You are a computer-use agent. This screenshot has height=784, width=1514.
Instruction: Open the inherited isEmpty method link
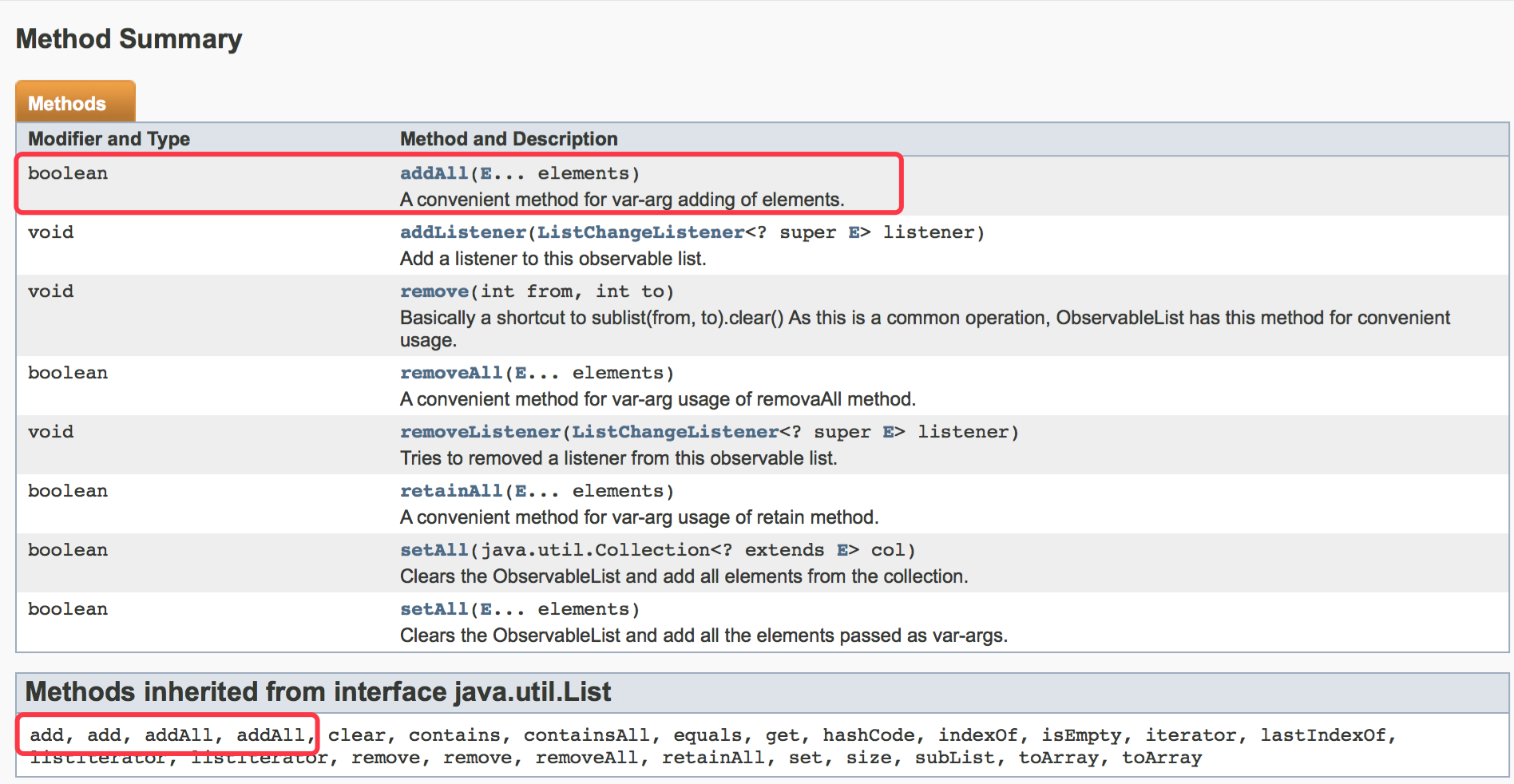(x=1081, y=735)
